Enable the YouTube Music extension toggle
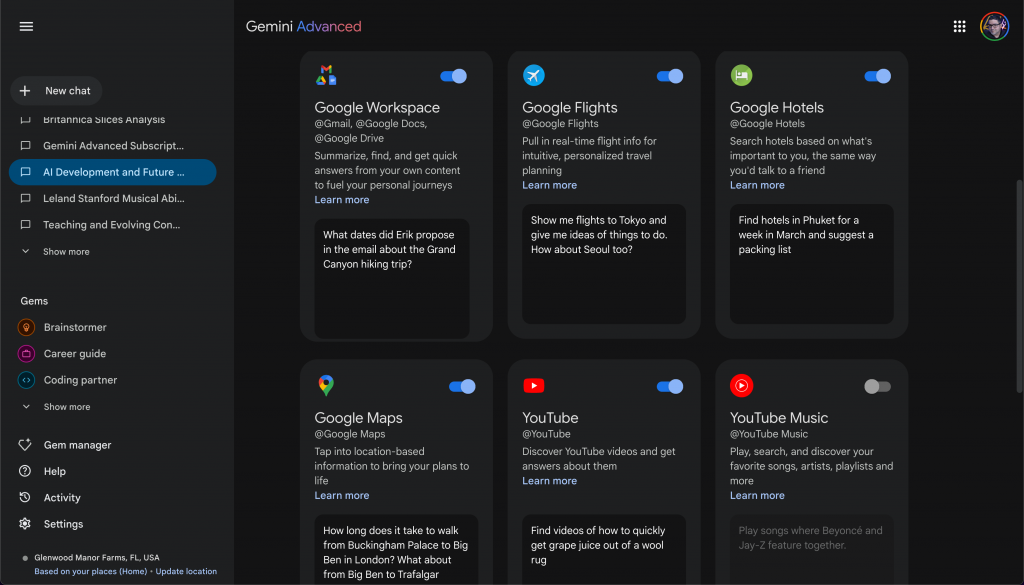Screen dimensions: 1024x585 877,386
